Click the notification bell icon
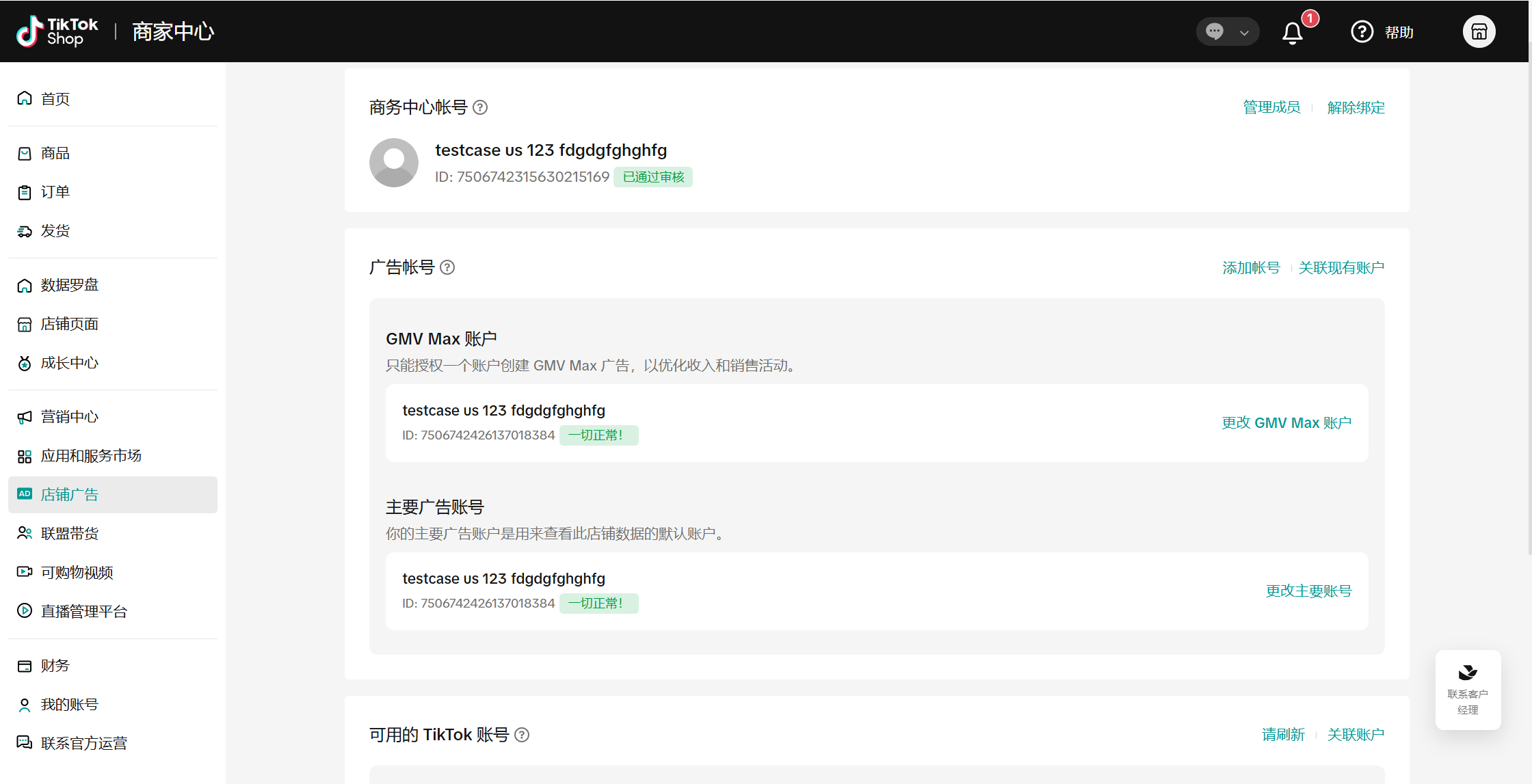The height and width of the screenshot is (784, 1532). point(1292,33)
